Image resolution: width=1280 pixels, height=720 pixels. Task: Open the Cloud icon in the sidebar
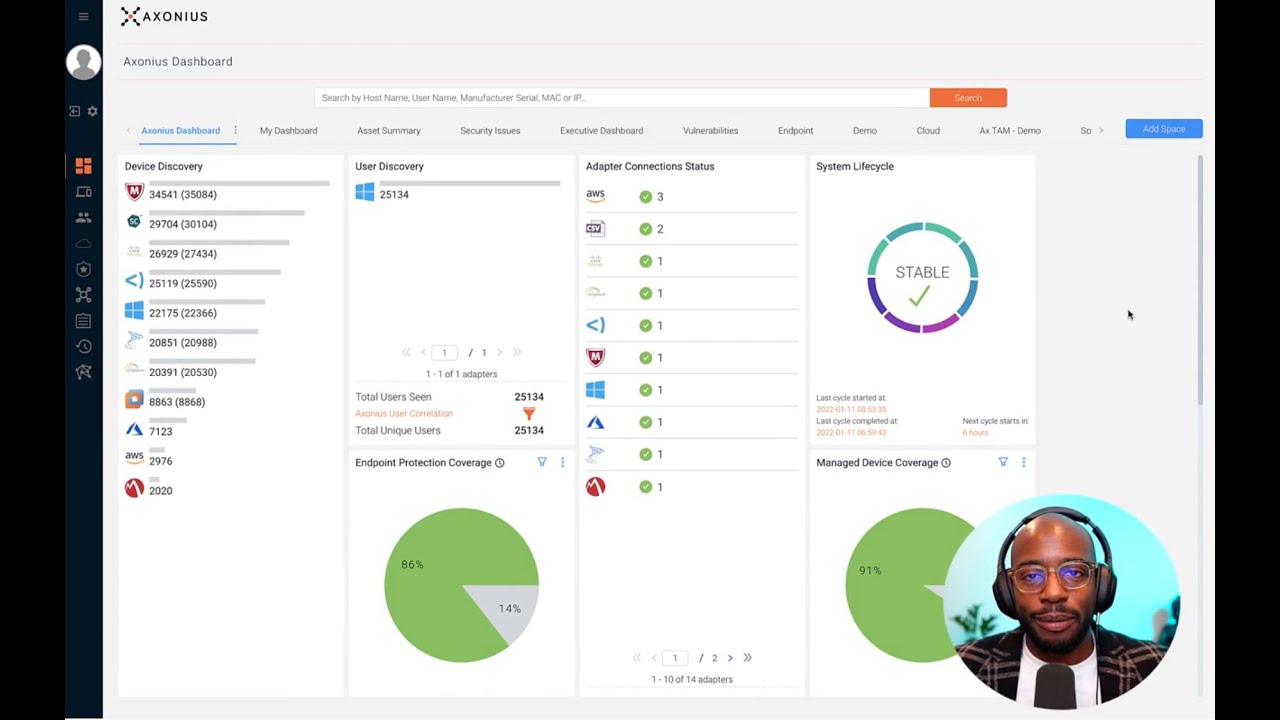pyautogui.click(x=83, y=243)
